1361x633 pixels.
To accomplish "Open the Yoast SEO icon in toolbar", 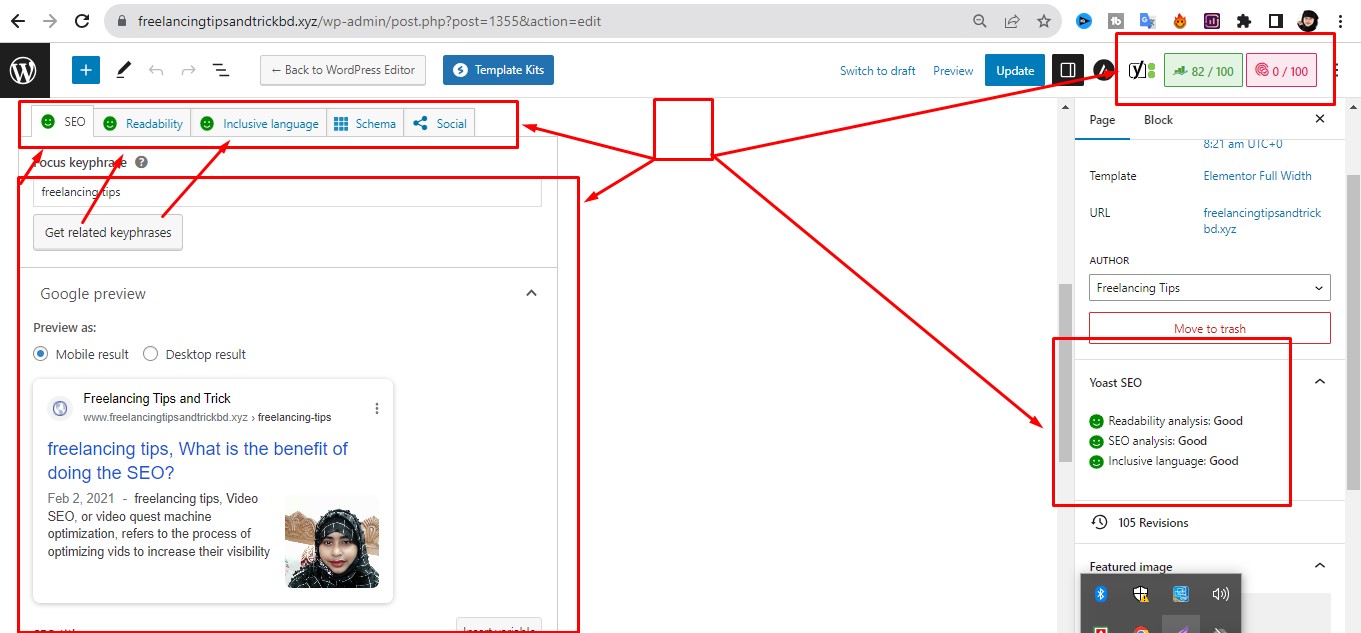I will pos(1141,70).
